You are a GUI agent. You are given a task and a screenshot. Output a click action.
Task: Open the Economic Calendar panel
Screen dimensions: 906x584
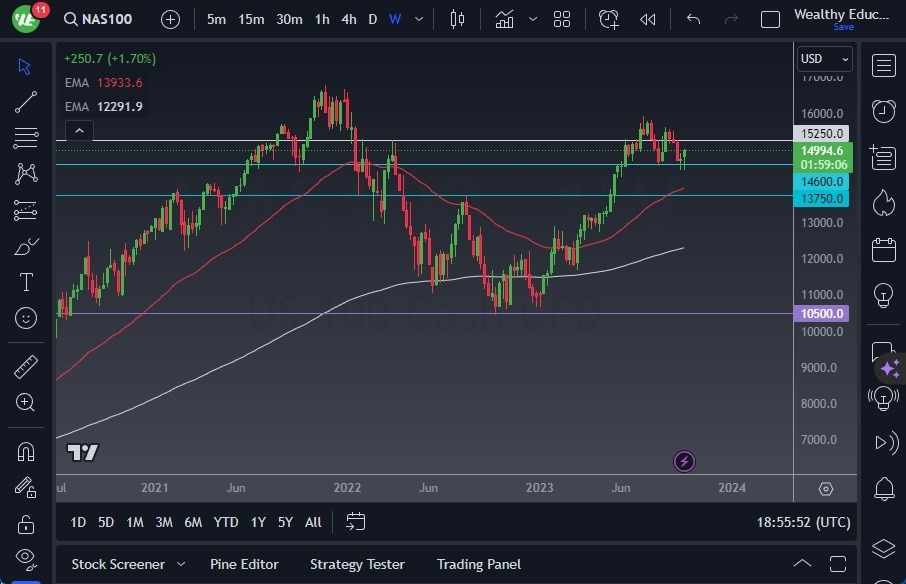tap(883, 249)
